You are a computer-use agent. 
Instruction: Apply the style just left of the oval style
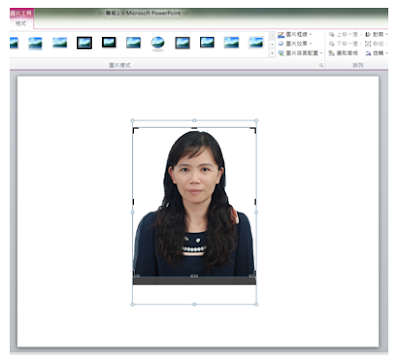coord(133,43)
